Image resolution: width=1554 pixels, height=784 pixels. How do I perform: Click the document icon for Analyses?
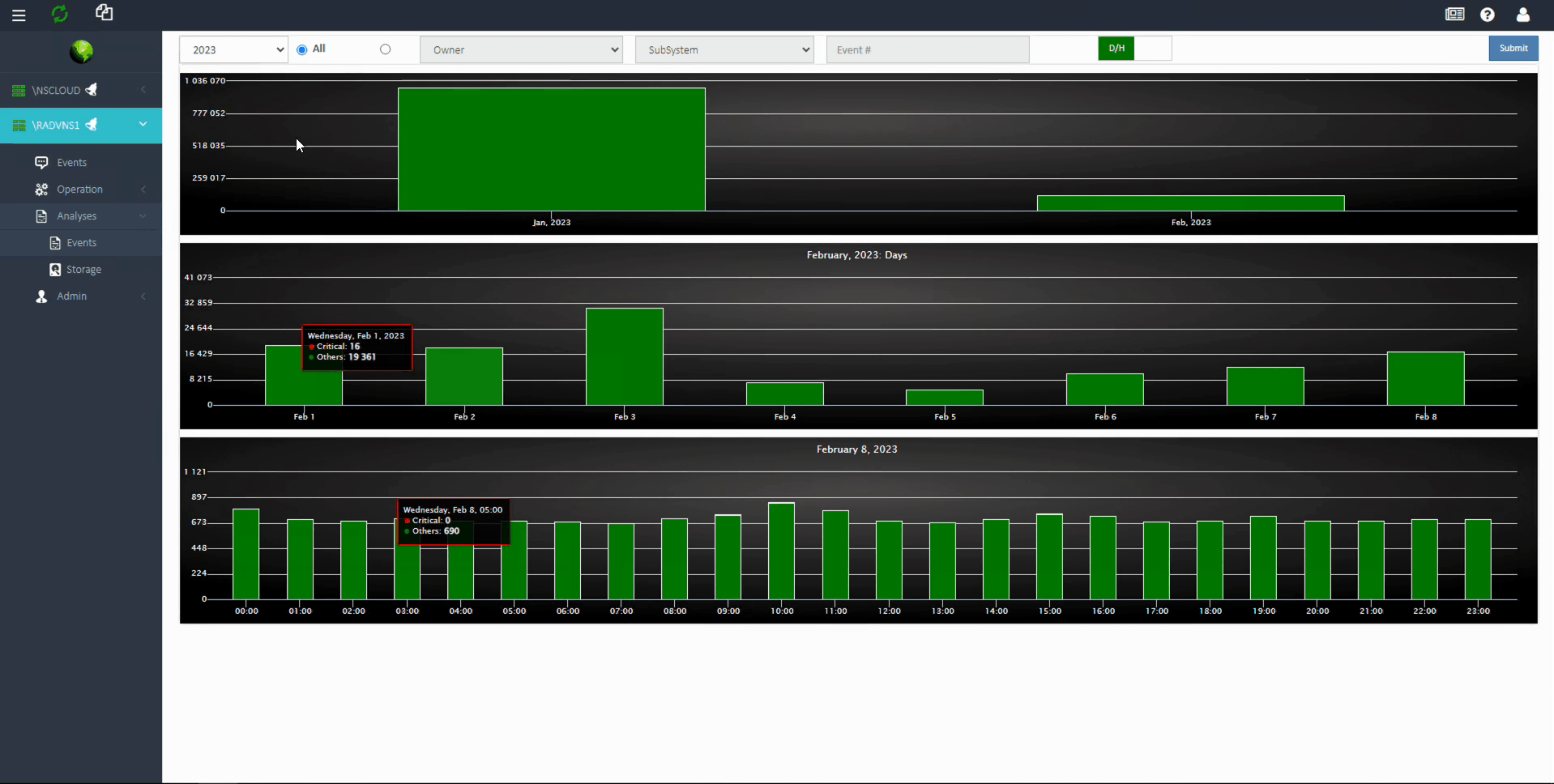41,216
